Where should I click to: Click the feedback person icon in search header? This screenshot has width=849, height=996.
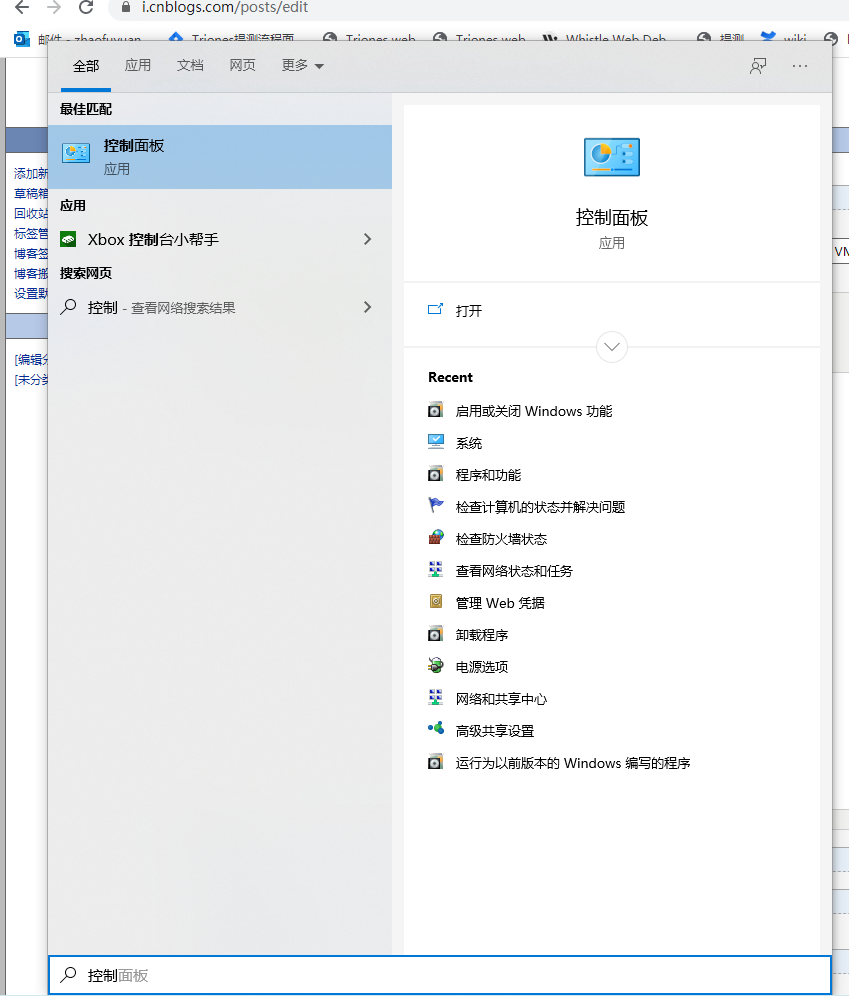758,66
